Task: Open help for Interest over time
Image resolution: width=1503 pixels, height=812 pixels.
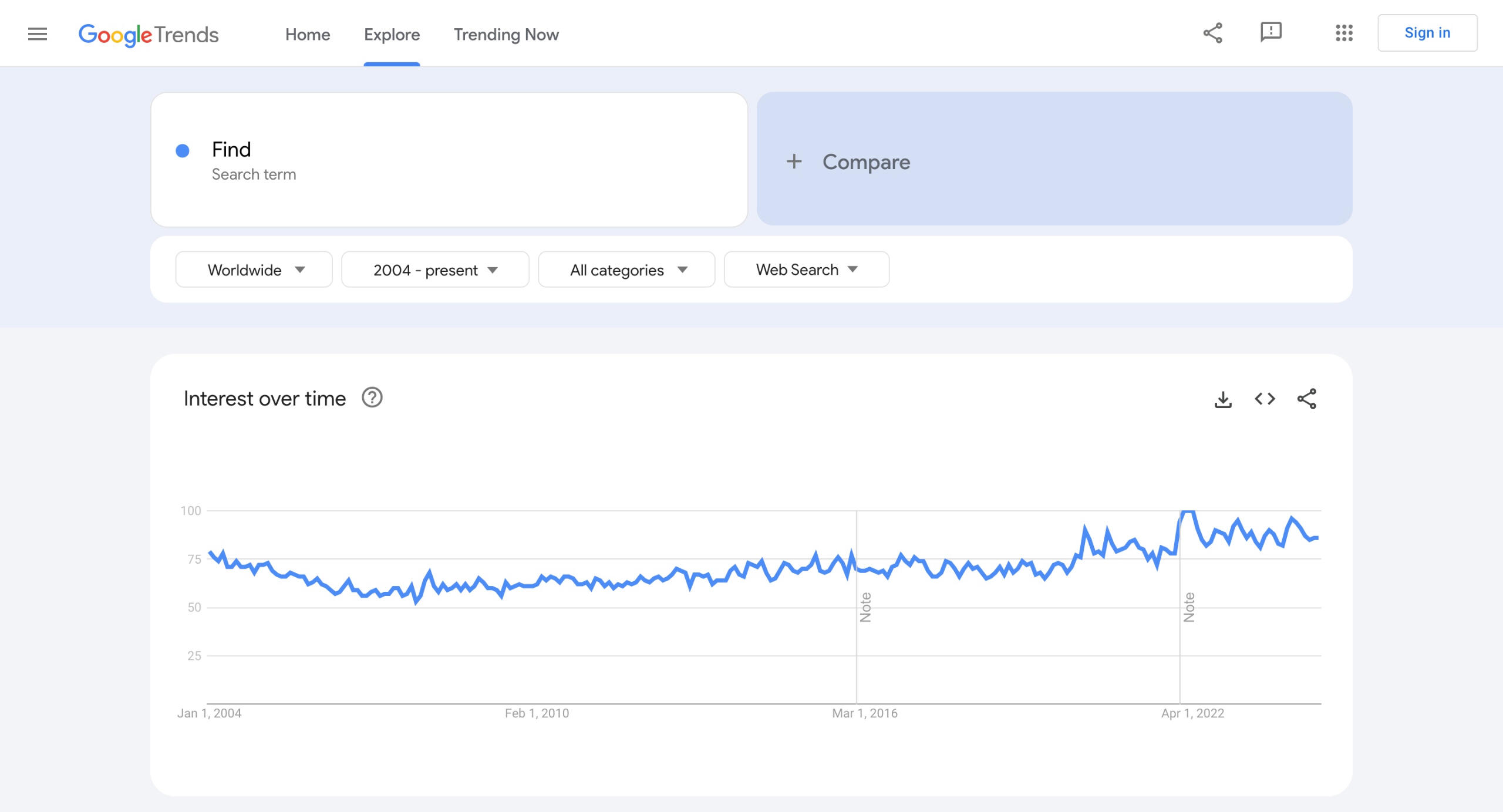Action: [372, 397]
